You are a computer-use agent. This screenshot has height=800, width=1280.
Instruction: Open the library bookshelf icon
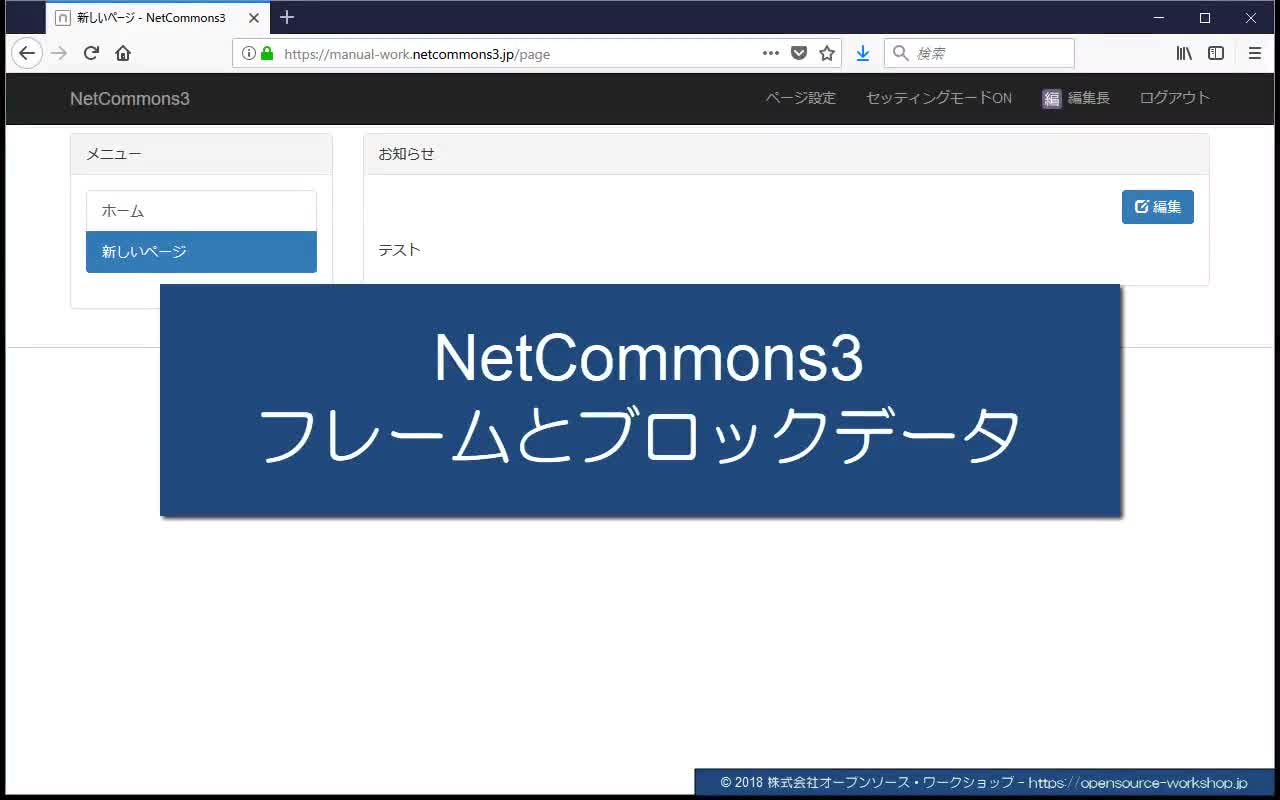coord(1184,53)
